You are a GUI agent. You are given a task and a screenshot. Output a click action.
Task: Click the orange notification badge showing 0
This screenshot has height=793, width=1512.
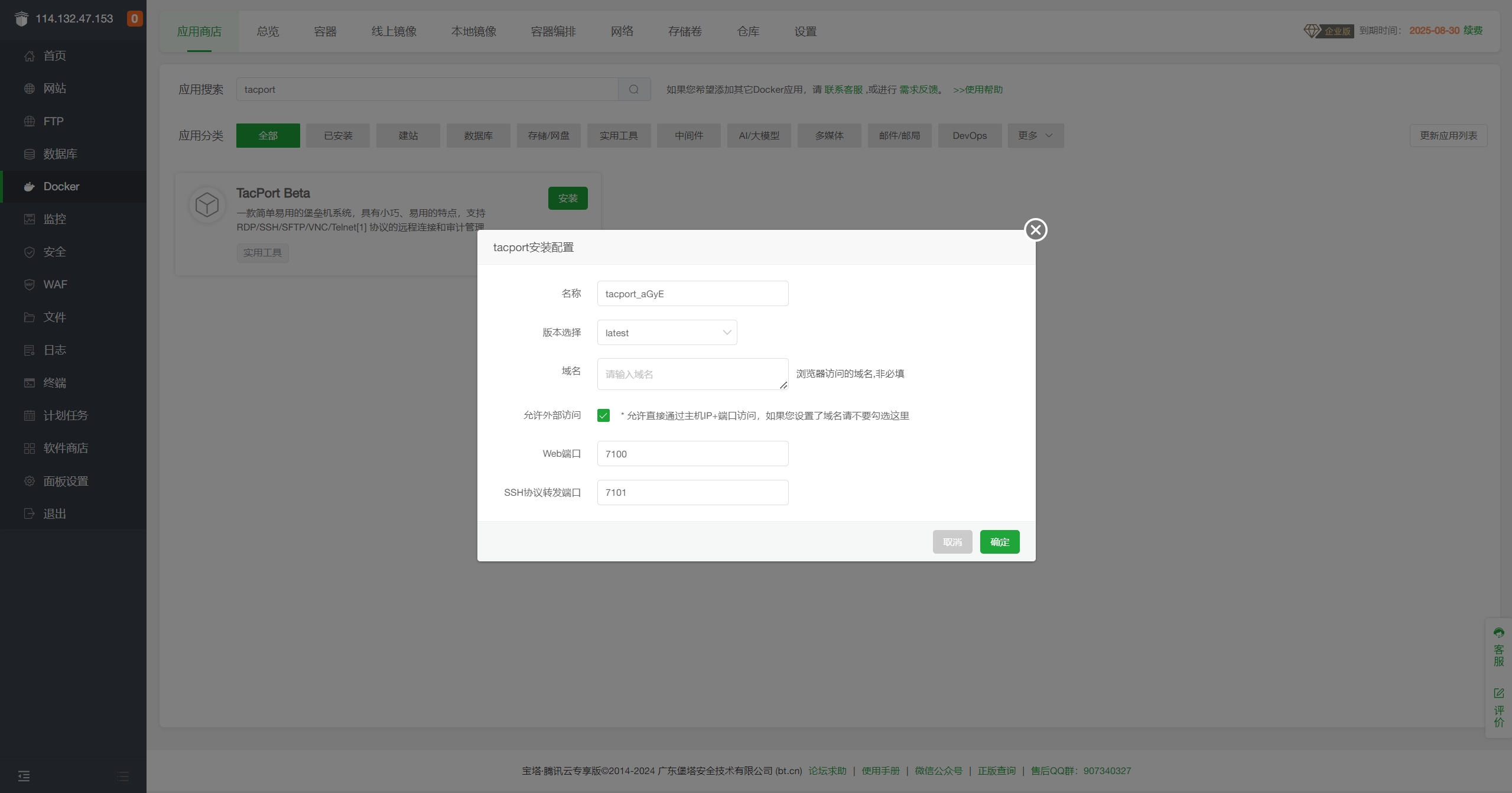pos(135,19)
